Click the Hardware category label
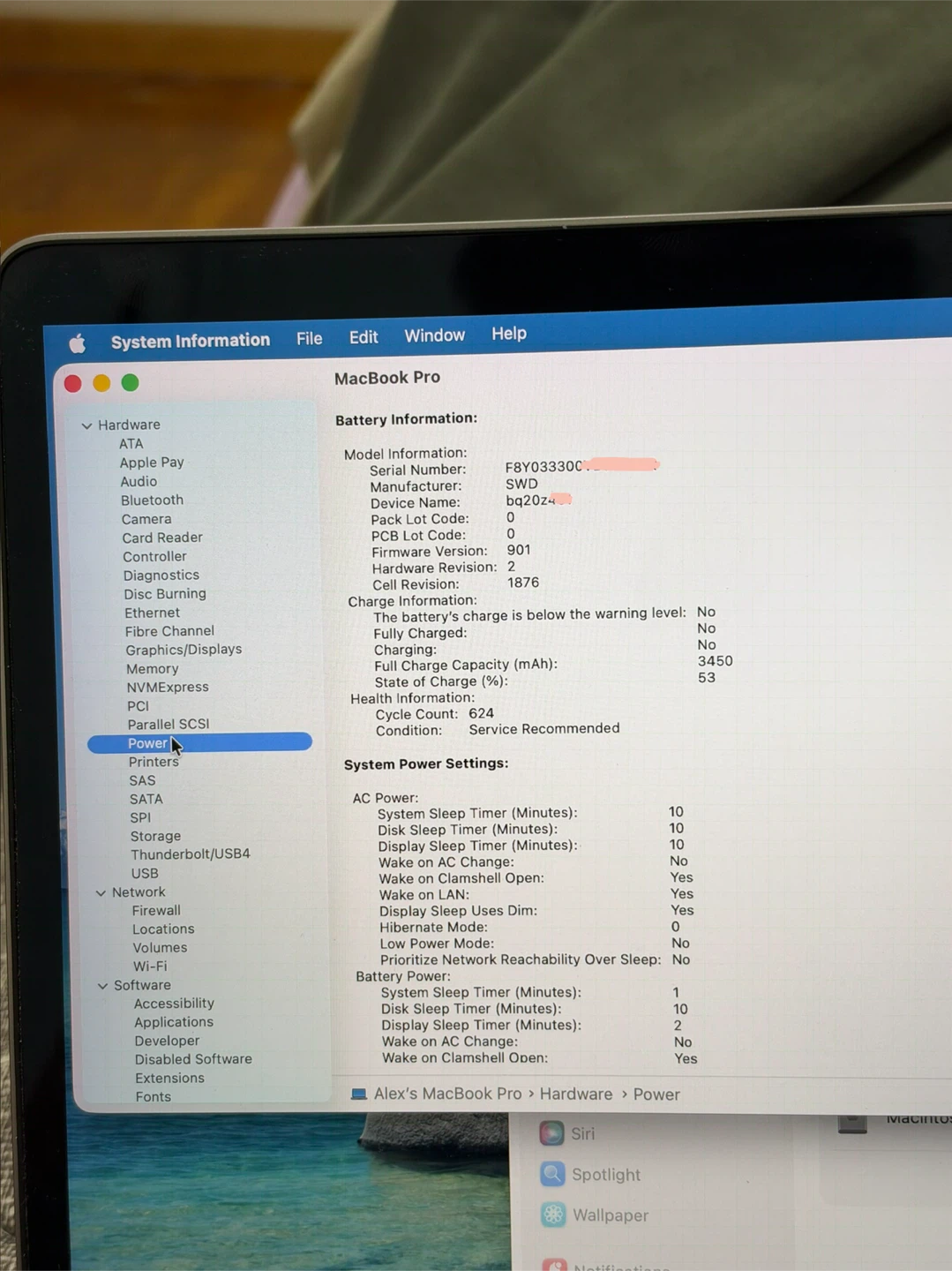This screenshot has height=1271, width=952. (129, 425)
